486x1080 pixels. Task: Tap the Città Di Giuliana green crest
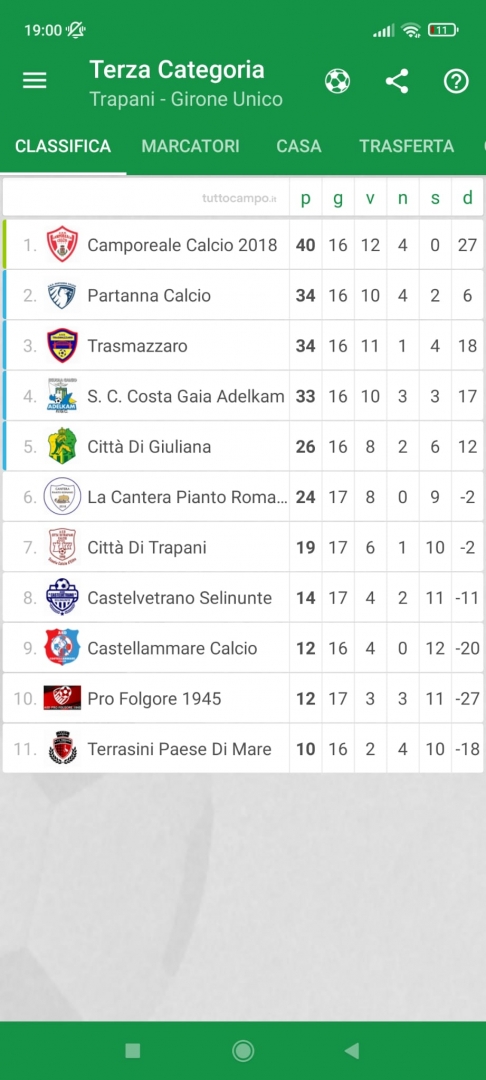(62, 446)
